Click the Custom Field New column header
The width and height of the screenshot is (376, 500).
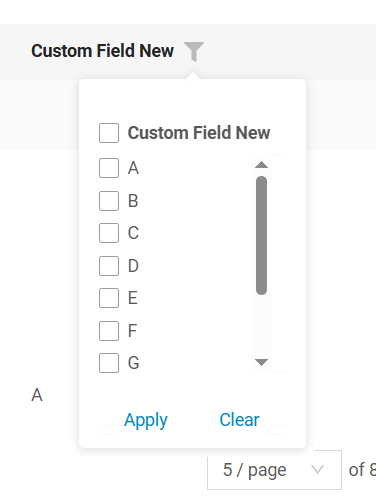click(x=102, y=51)
